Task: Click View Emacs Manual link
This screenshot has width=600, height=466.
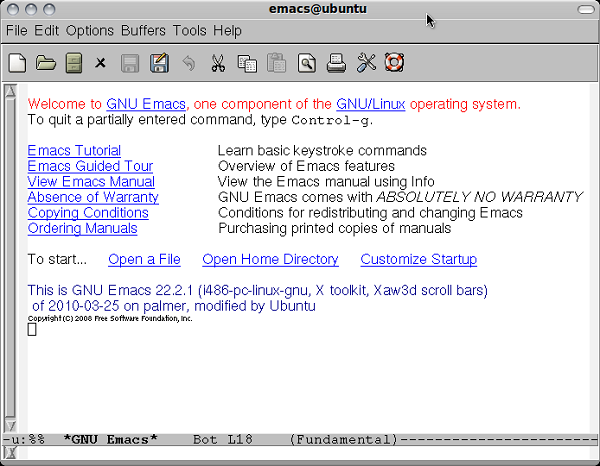Action: (91, 181)
